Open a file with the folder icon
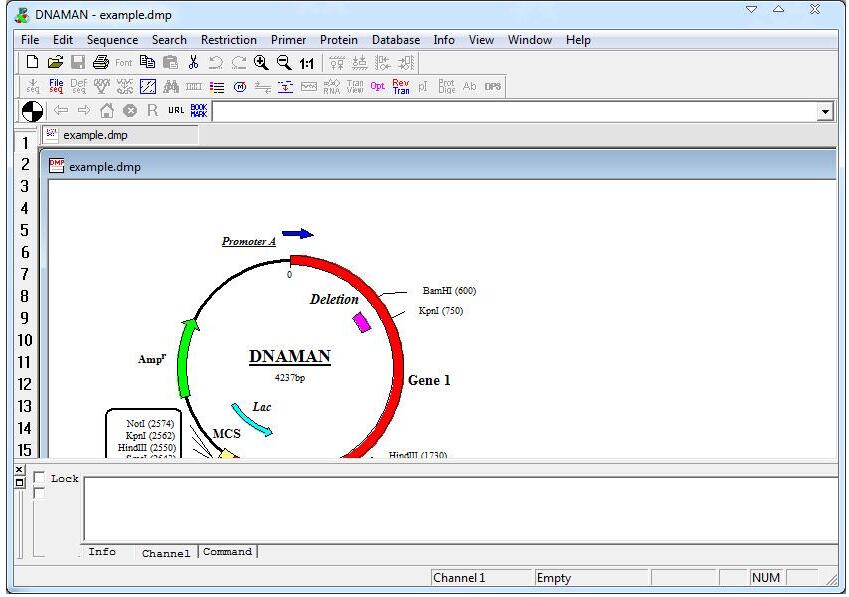Viewport: 849px width, 597px height. pyautogui.click(x=55, y=62)
